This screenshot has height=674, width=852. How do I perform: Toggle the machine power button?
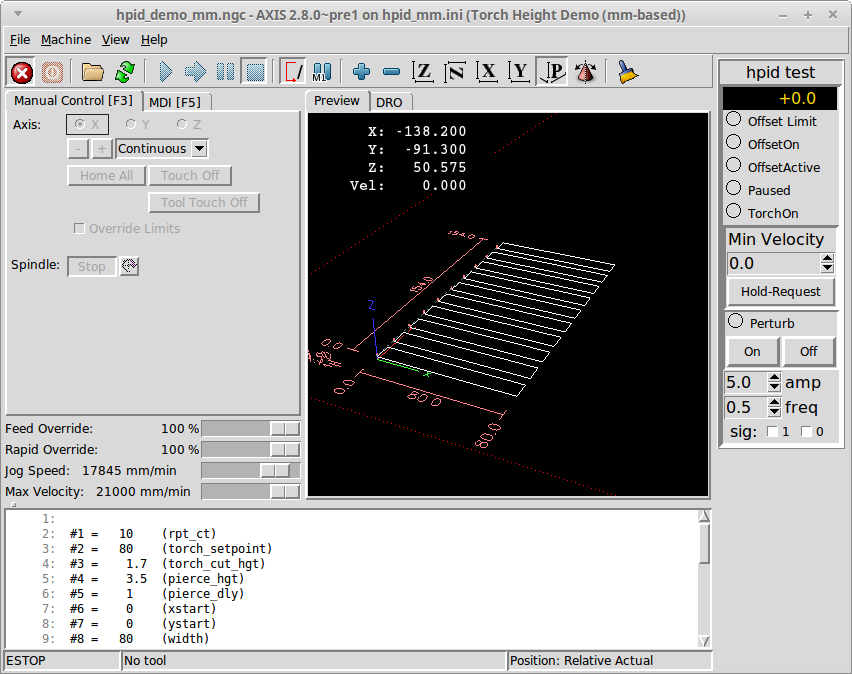52,72
